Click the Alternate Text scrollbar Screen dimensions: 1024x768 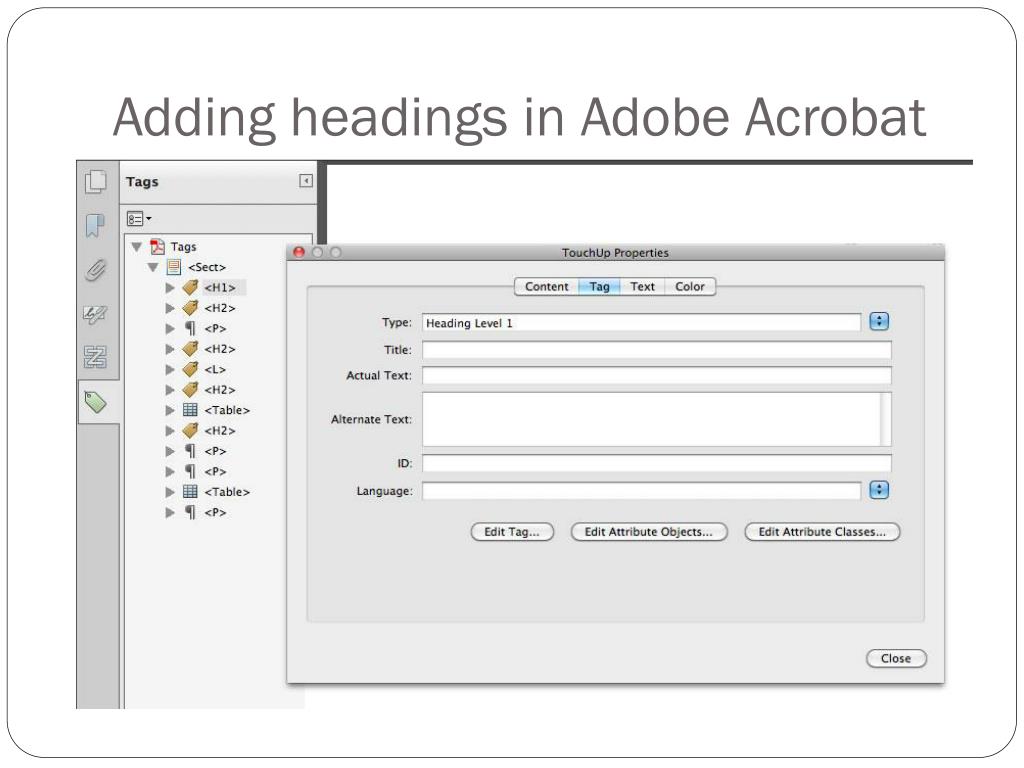click(x=886, y=419)
